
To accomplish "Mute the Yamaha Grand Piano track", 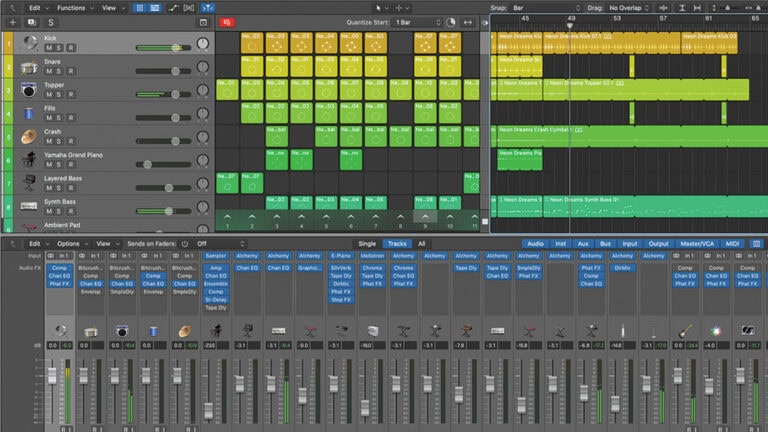I will pyautogui.click(x=49, y=165).
